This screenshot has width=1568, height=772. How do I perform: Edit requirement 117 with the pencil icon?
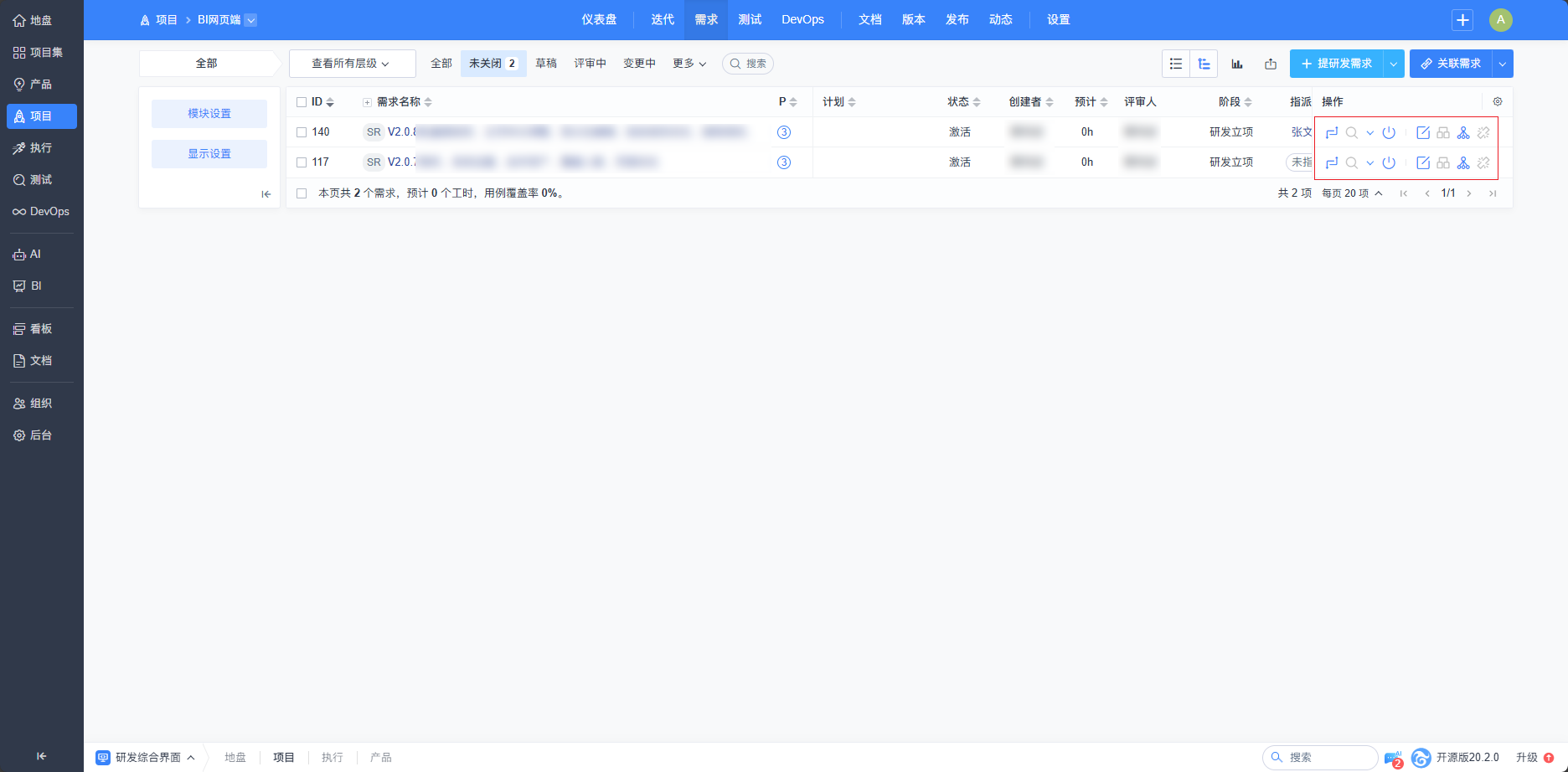pyautogui.click(x=1423, y=162)
